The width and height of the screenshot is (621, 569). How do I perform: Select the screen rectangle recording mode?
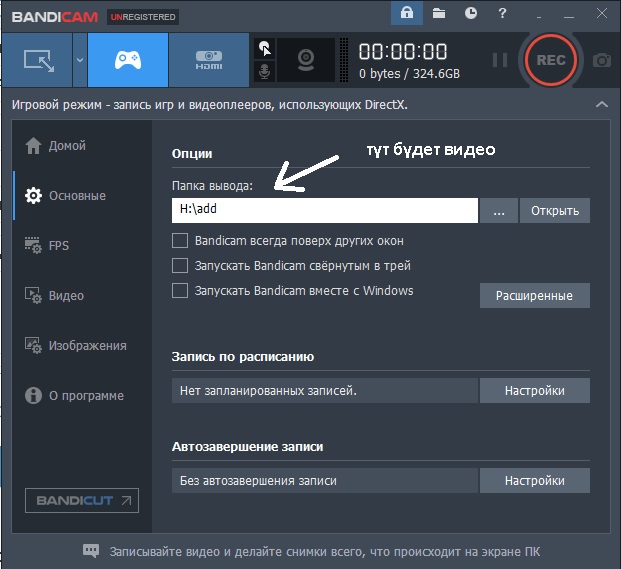point(36,60)
